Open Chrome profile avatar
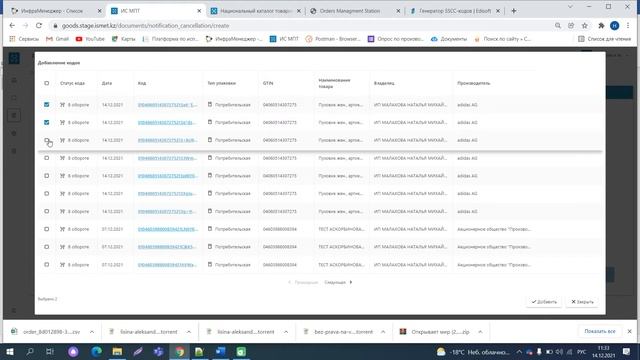This screenshot has width=640, height=360. coord(615,26)
